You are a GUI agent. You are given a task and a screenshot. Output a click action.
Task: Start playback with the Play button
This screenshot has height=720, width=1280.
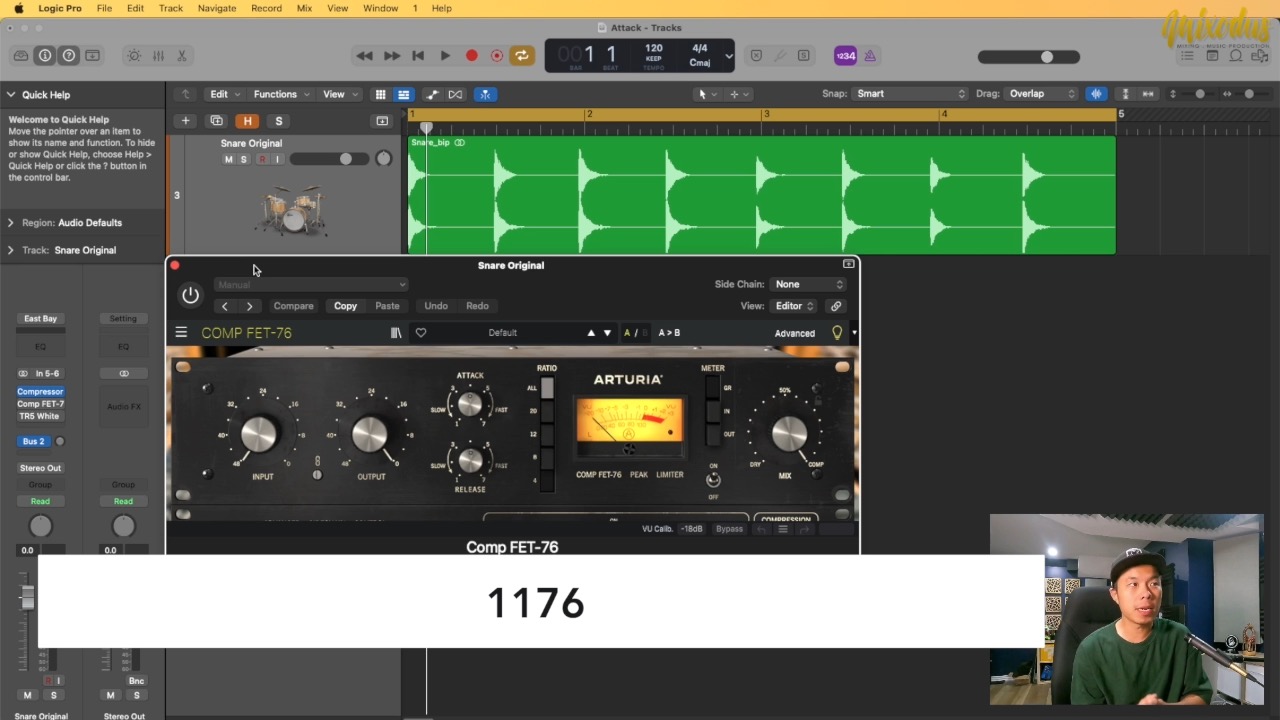point(445,56)
